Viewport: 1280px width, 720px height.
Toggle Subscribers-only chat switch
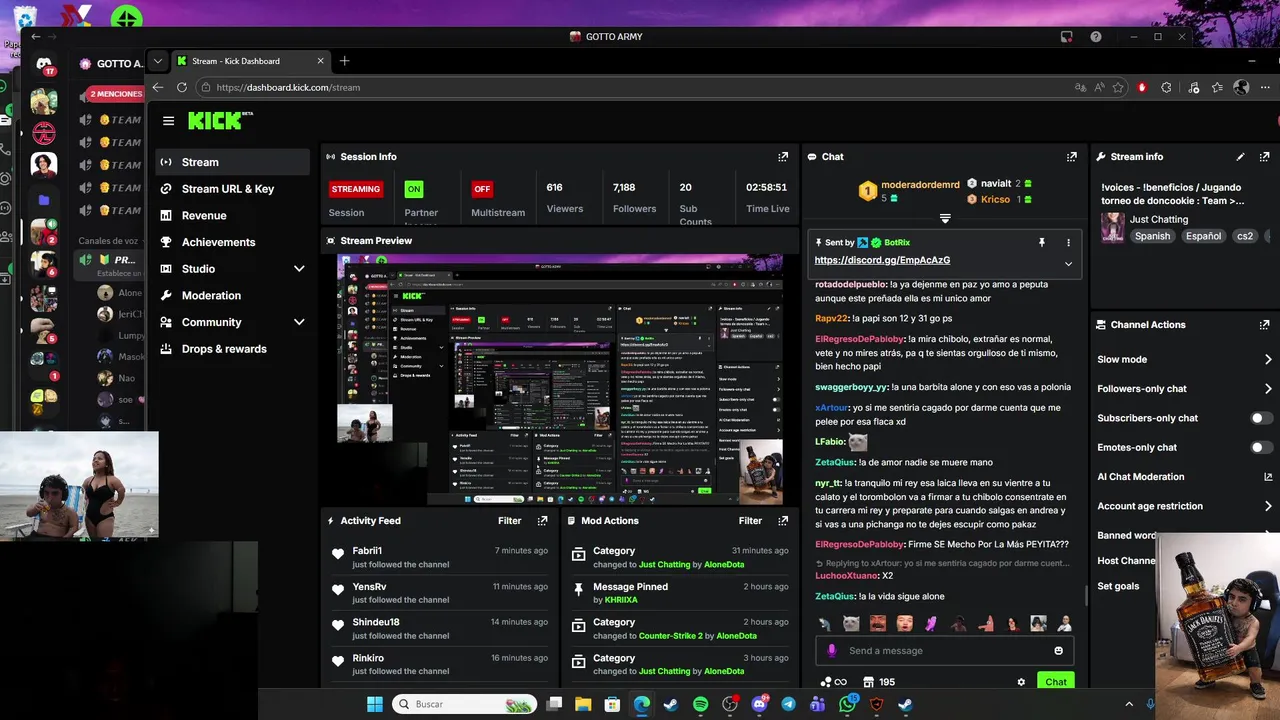point(1262,418)
